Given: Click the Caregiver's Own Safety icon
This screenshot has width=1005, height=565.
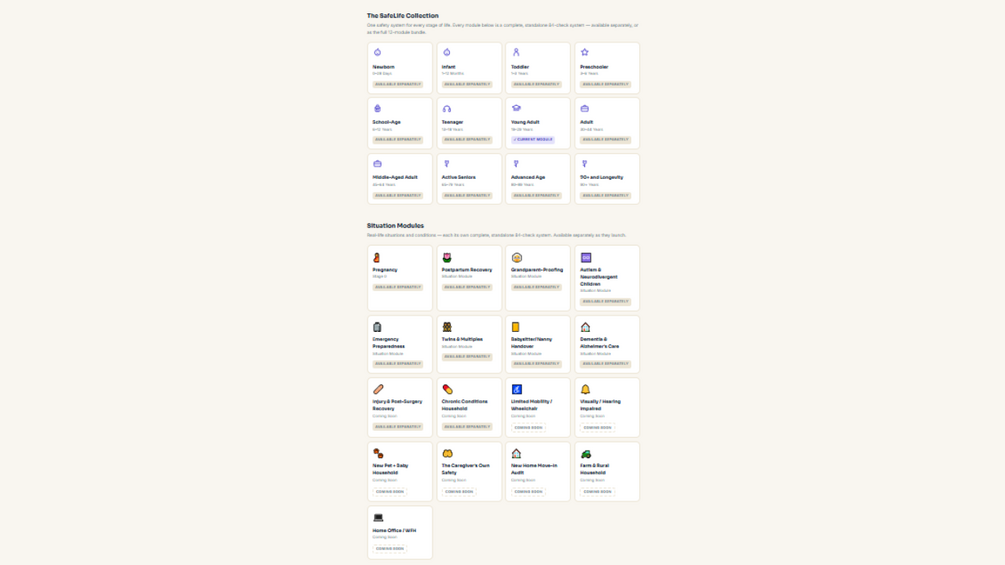Looking at the screenshot, I should [x=447, y=453].
